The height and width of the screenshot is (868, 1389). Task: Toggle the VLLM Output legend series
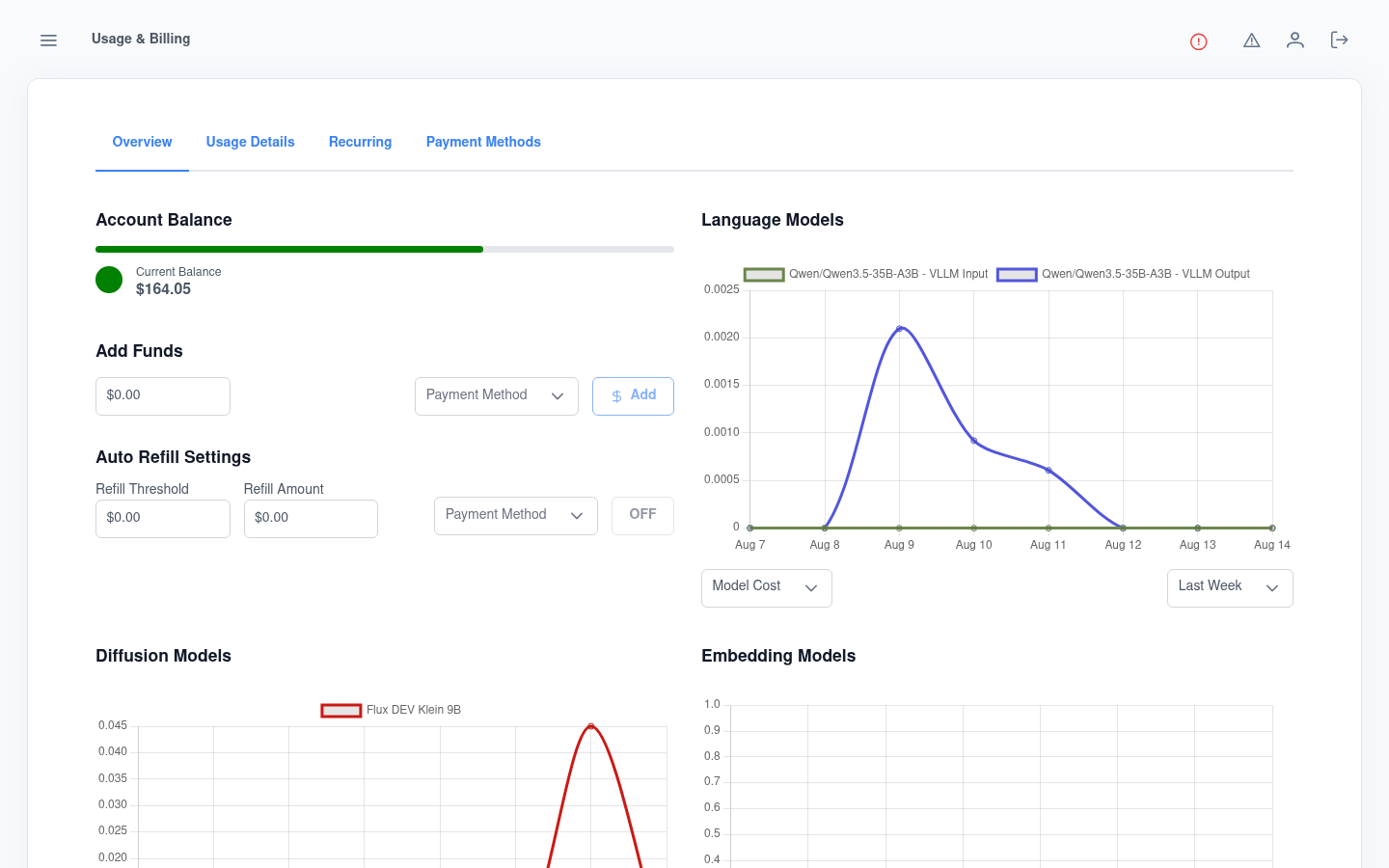point(1124,274)
